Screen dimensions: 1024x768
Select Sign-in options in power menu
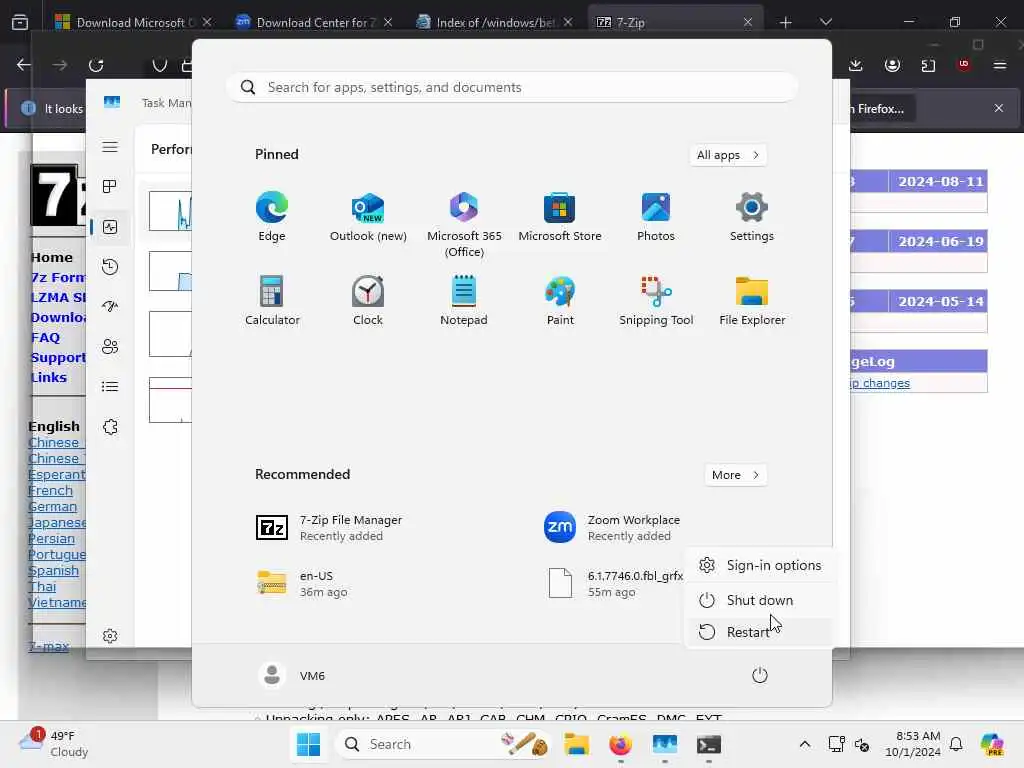coord(760,566)
